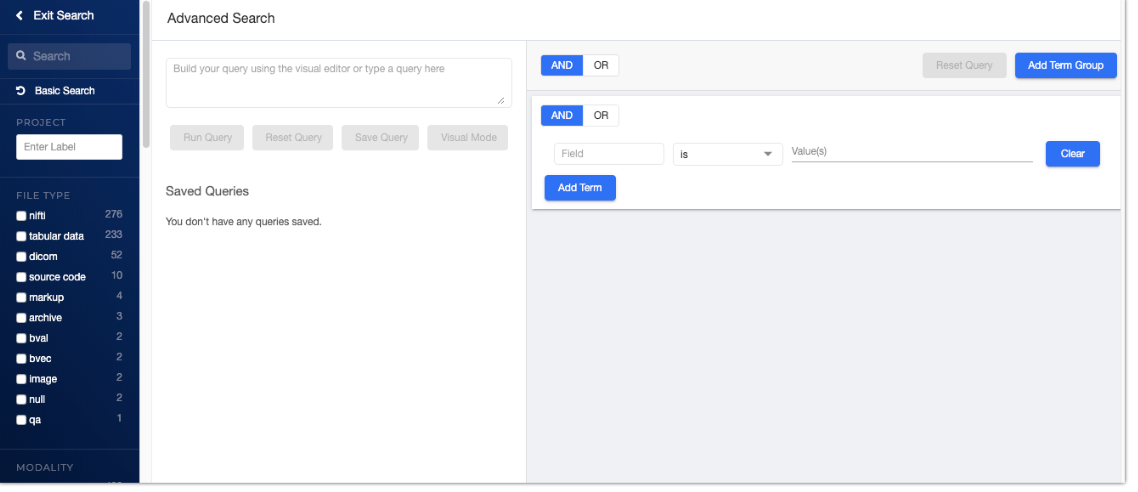The image size is (1138, 492).
Task: Click the tabular data count 233
Action: click(113, 234)
